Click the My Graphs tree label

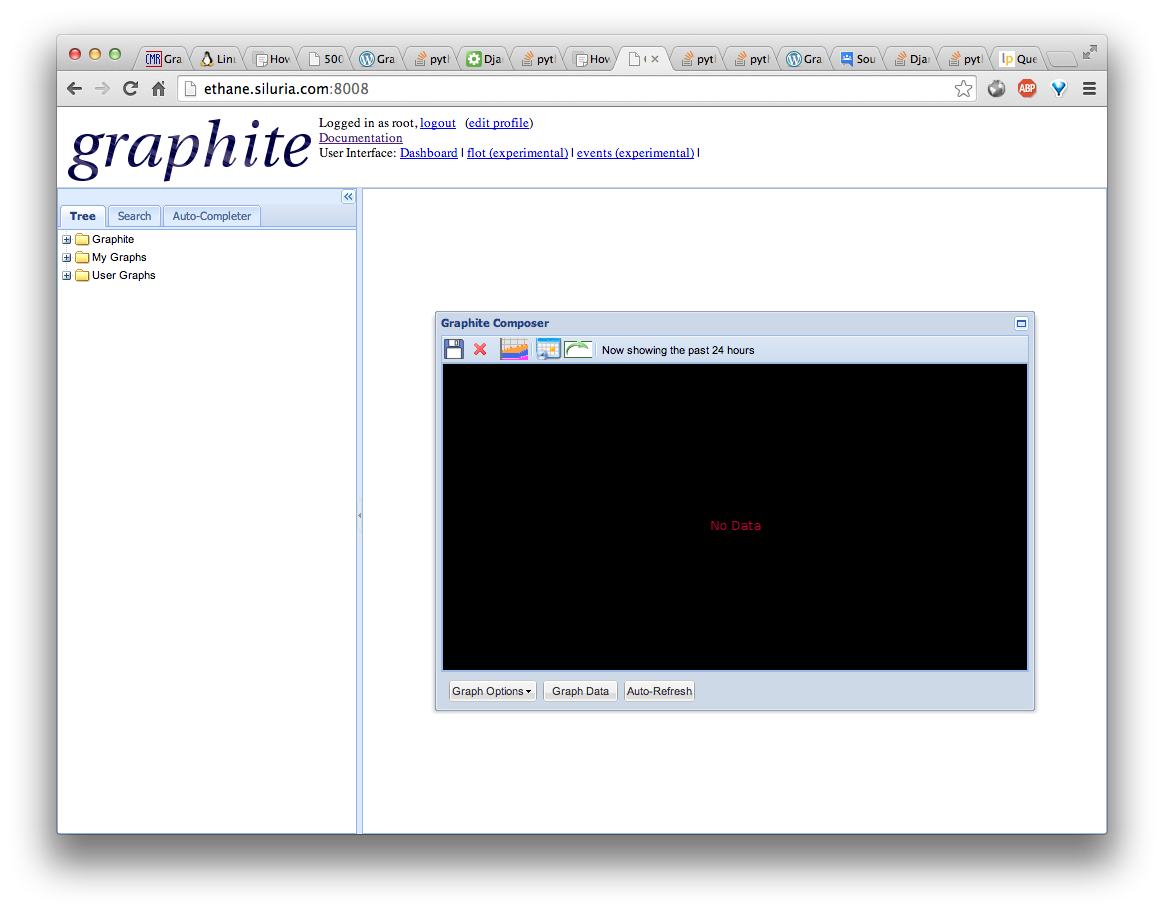119,257
